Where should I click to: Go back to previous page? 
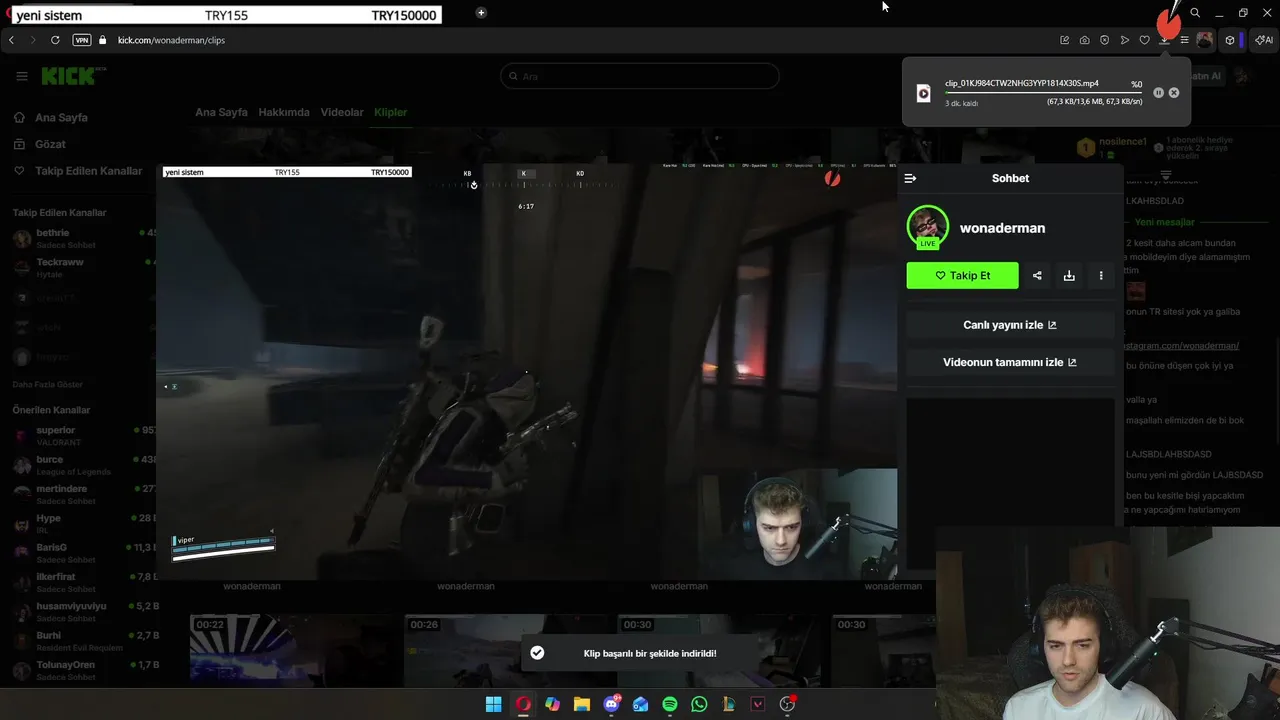[x=11, y=40]
